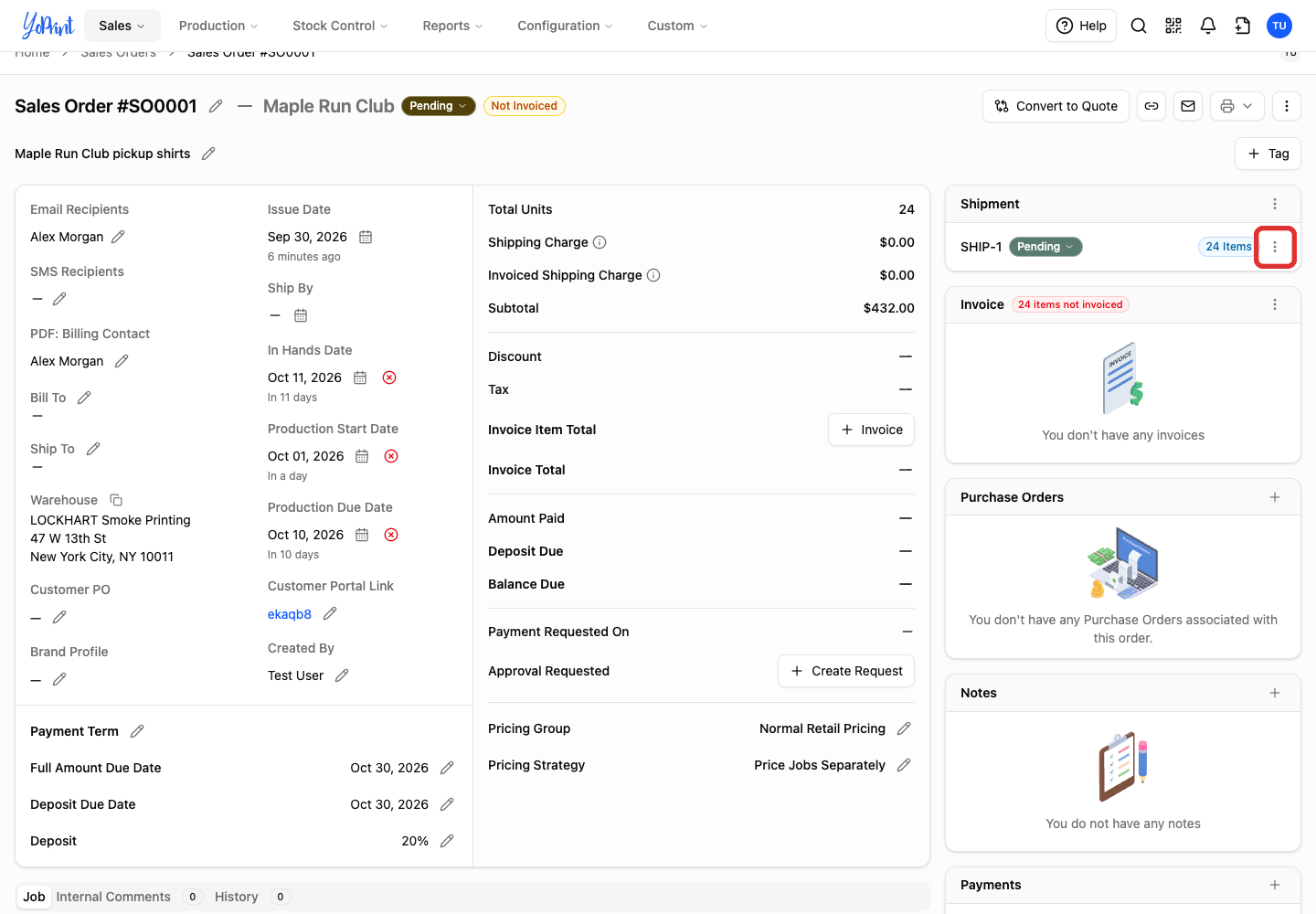1316x914 pixels.
Task: Open the Configuration menu
Action: 565,26
